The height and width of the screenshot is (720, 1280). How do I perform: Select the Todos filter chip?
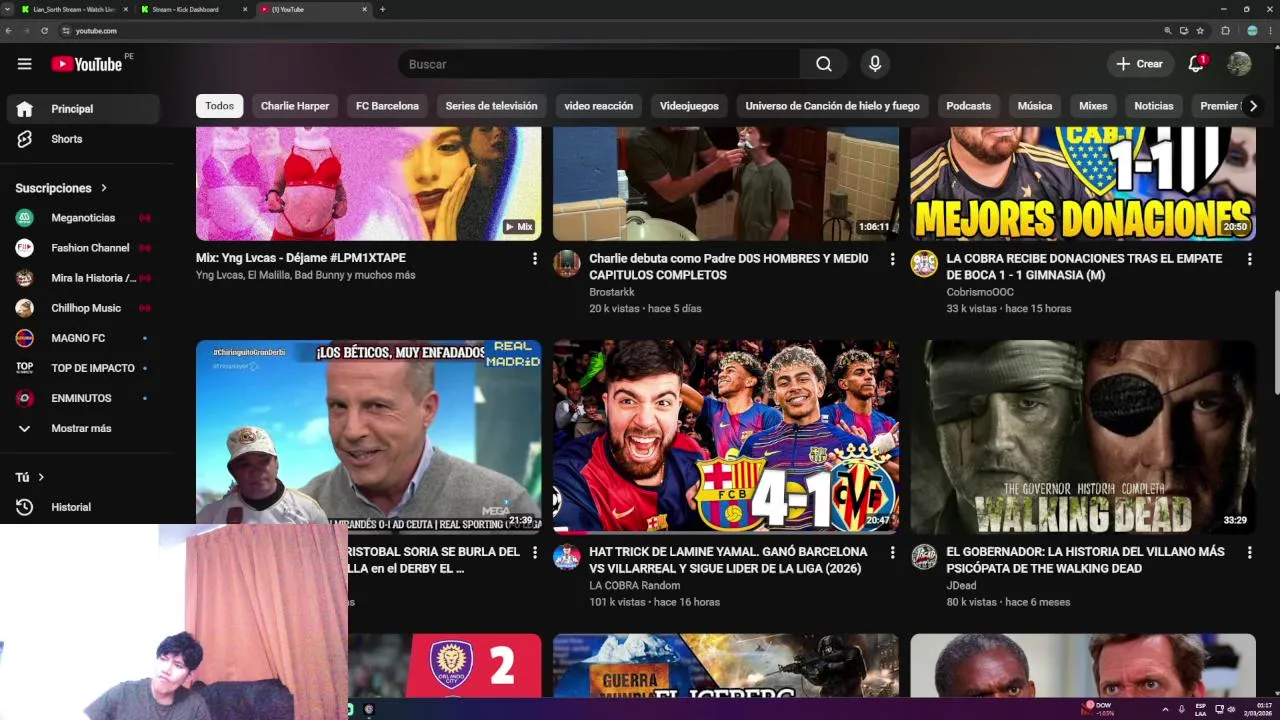click(219, 106)
